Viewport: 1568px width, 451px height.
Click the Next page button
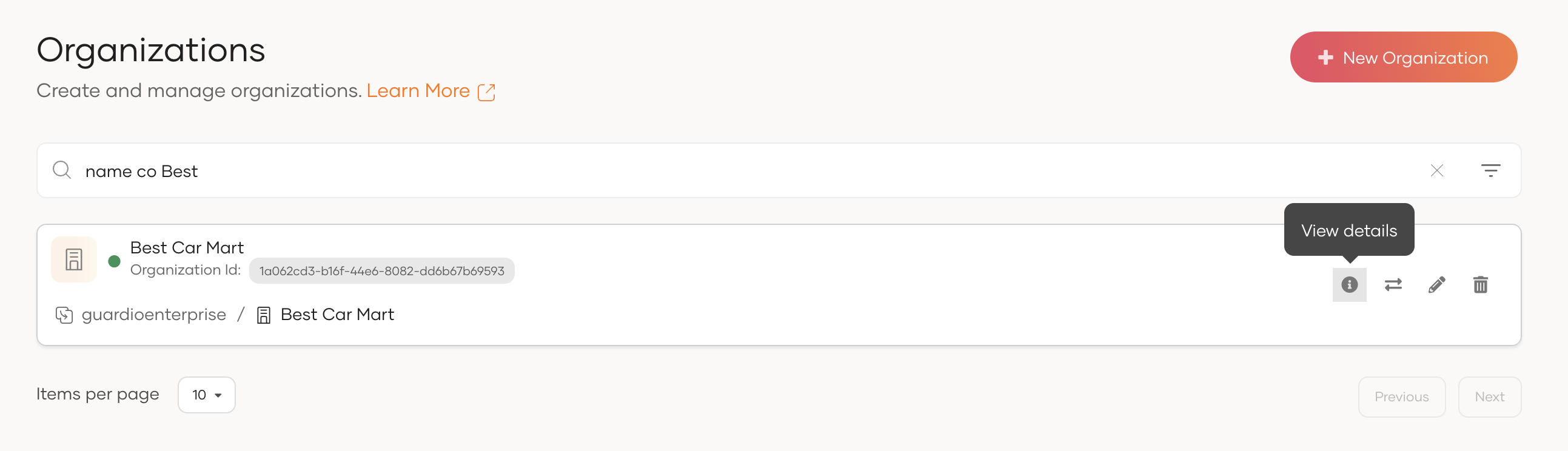pyautogui.click(x=1489, y=397)
